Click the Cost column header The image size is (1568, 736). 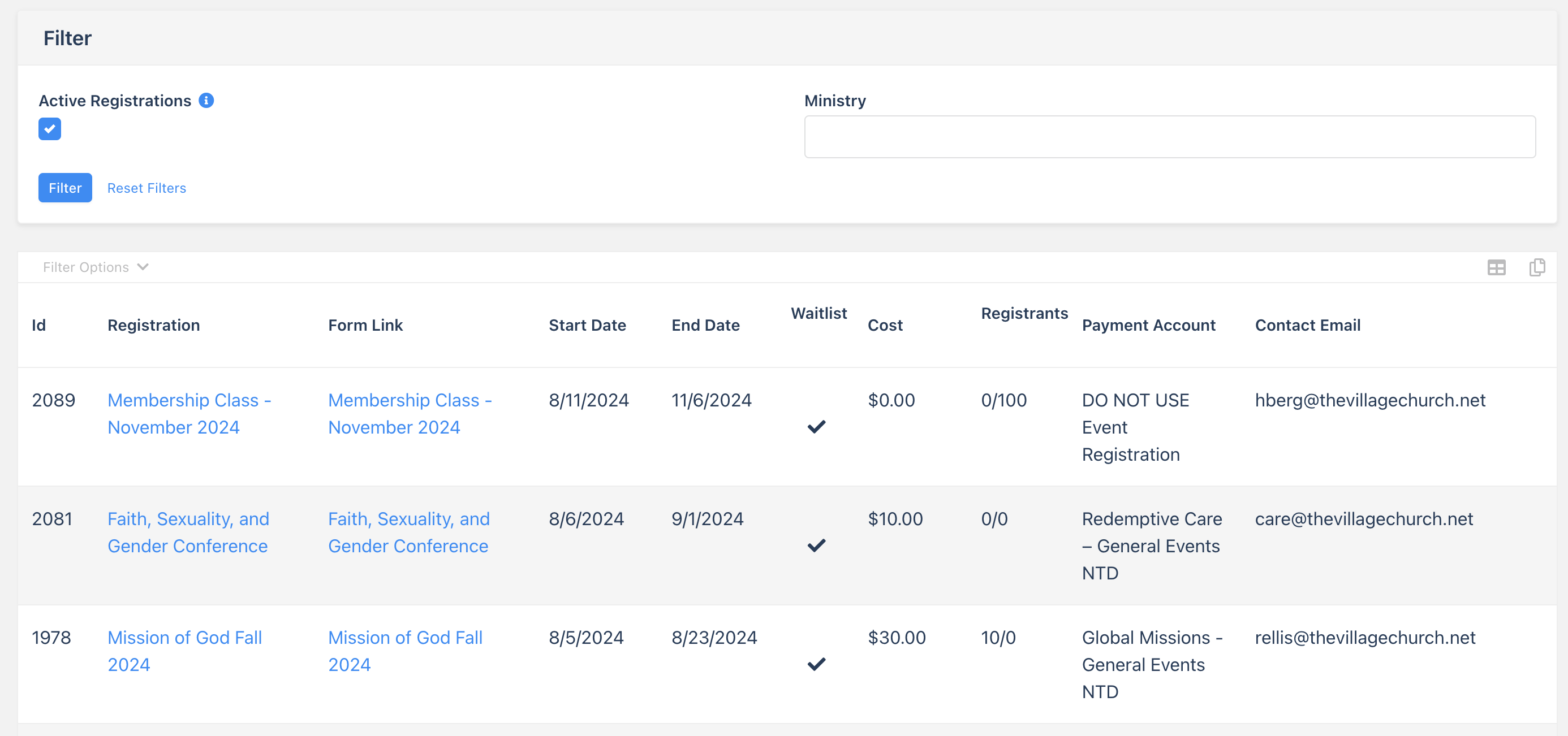coord(885,326)
